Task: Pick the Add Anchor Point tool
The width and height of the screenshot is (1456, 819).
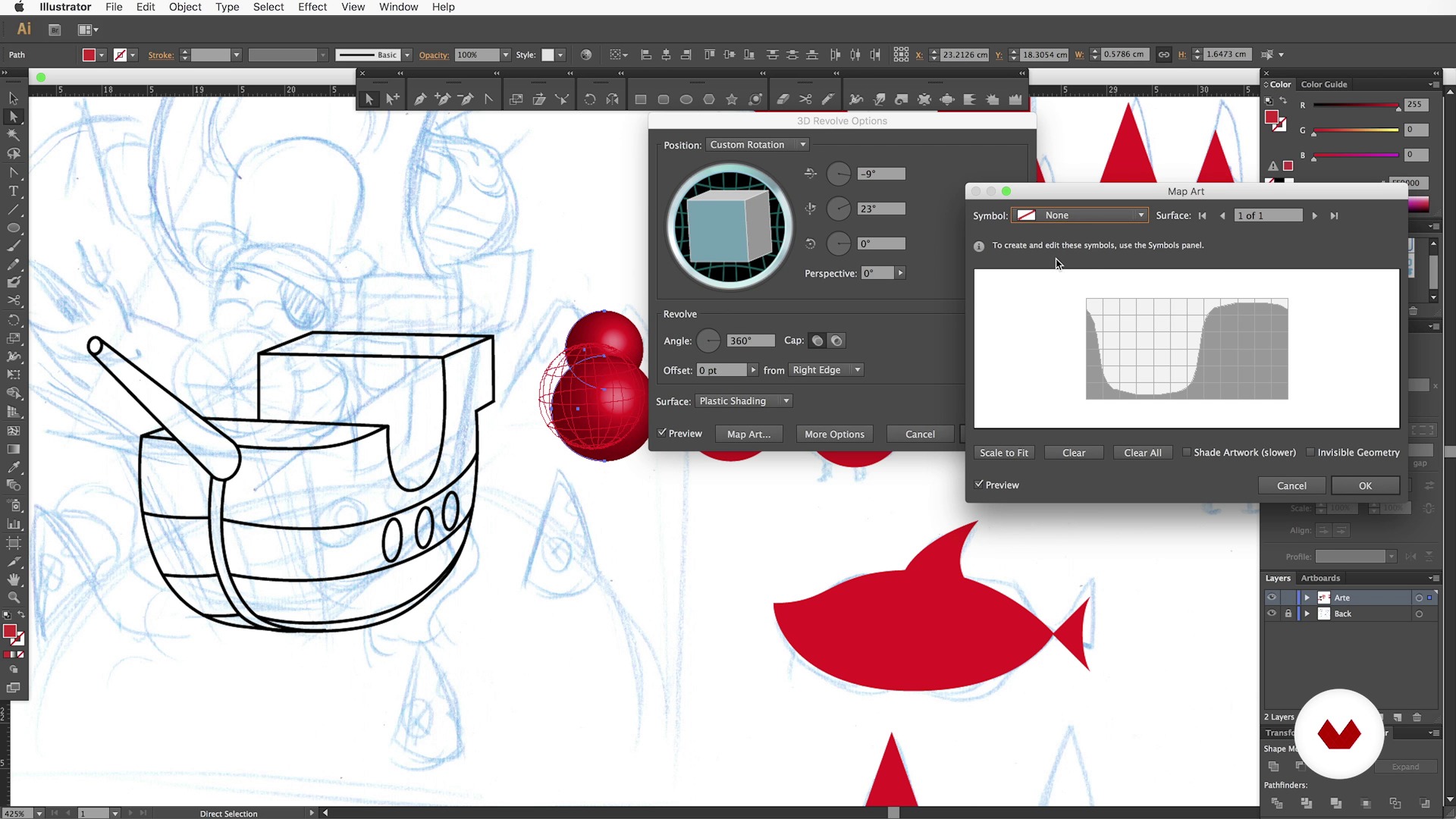Action: point(443,99)
